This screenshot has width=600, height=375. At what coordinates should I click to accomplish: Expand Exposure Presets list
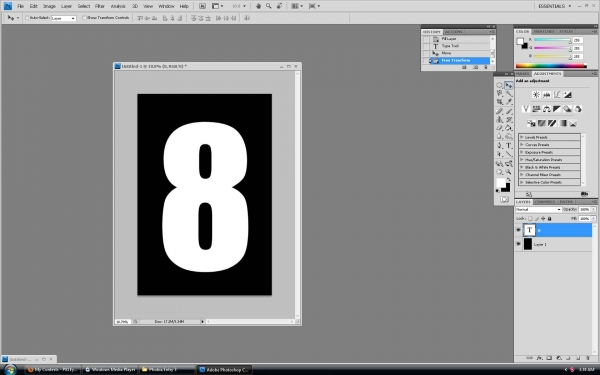[x=521, y=152]
